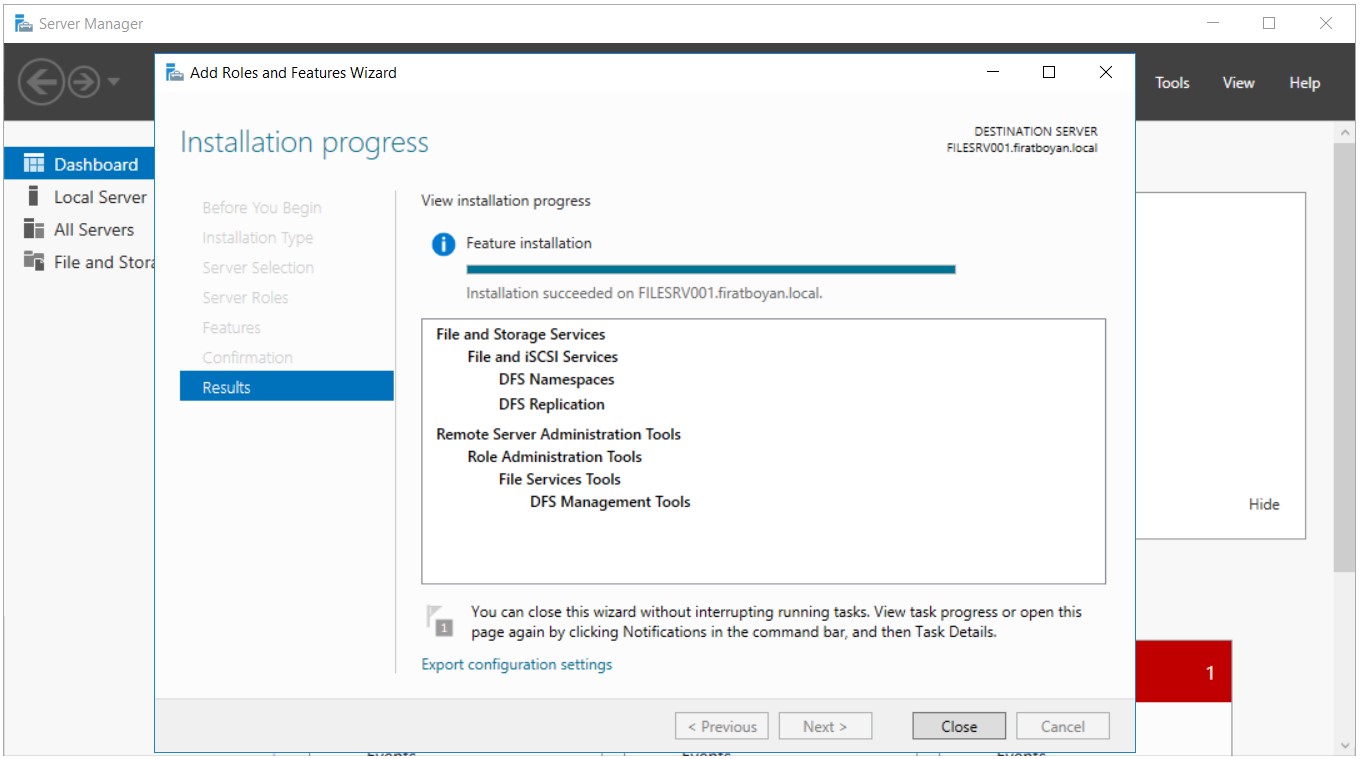Click the Before You Begin wizard step

point(262,207)
